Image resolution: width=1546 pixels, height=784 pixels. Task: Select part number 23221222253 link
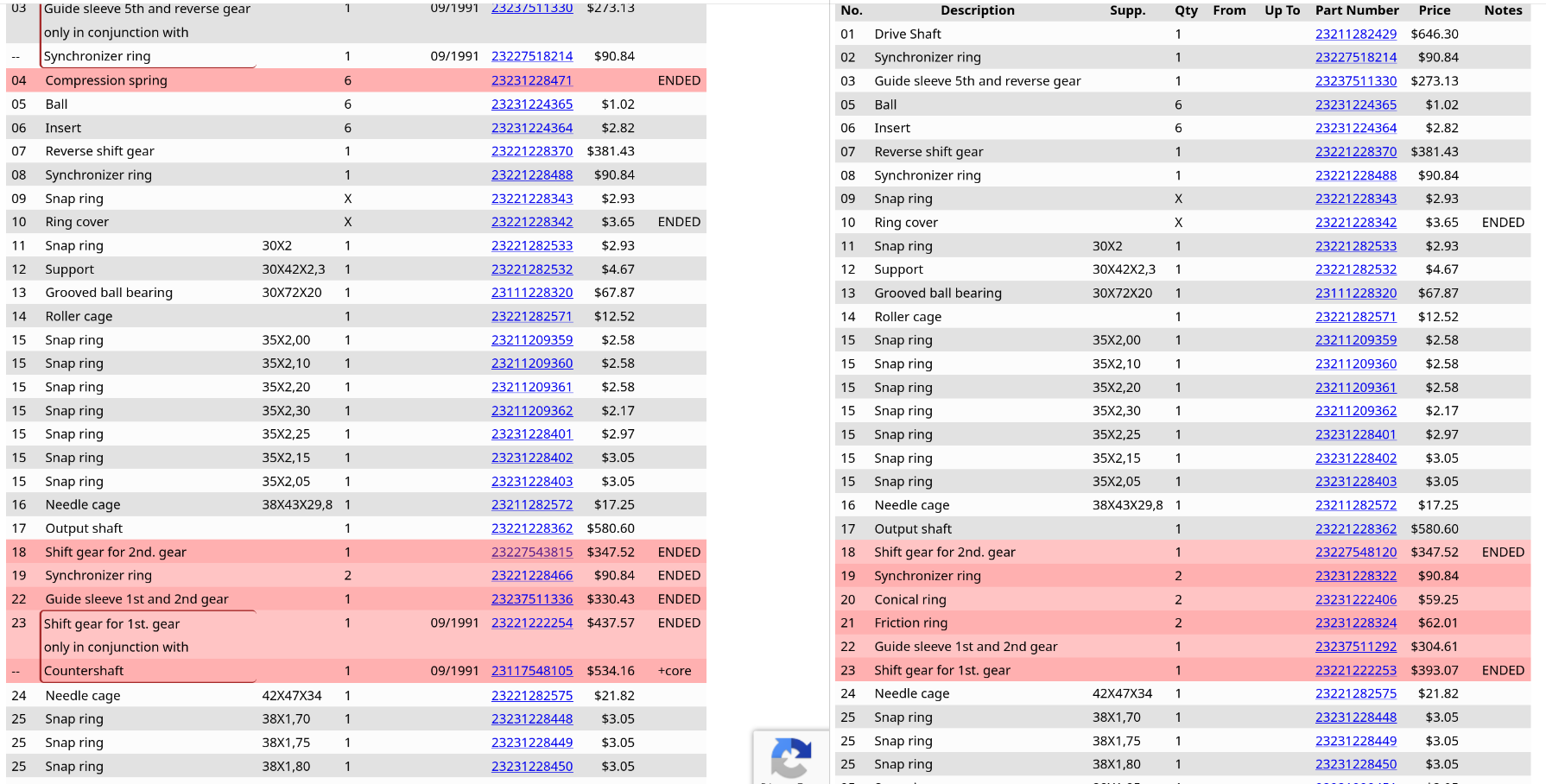point(1355,670)
